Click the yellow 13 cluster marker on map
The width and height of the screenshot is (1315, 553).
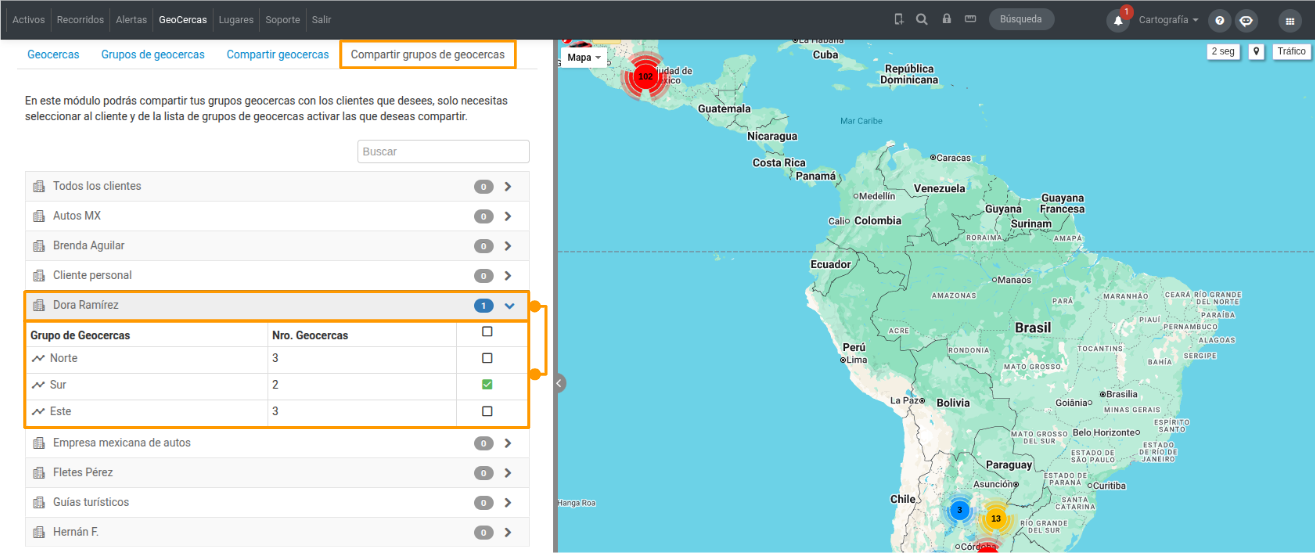(x=996, y=518)
